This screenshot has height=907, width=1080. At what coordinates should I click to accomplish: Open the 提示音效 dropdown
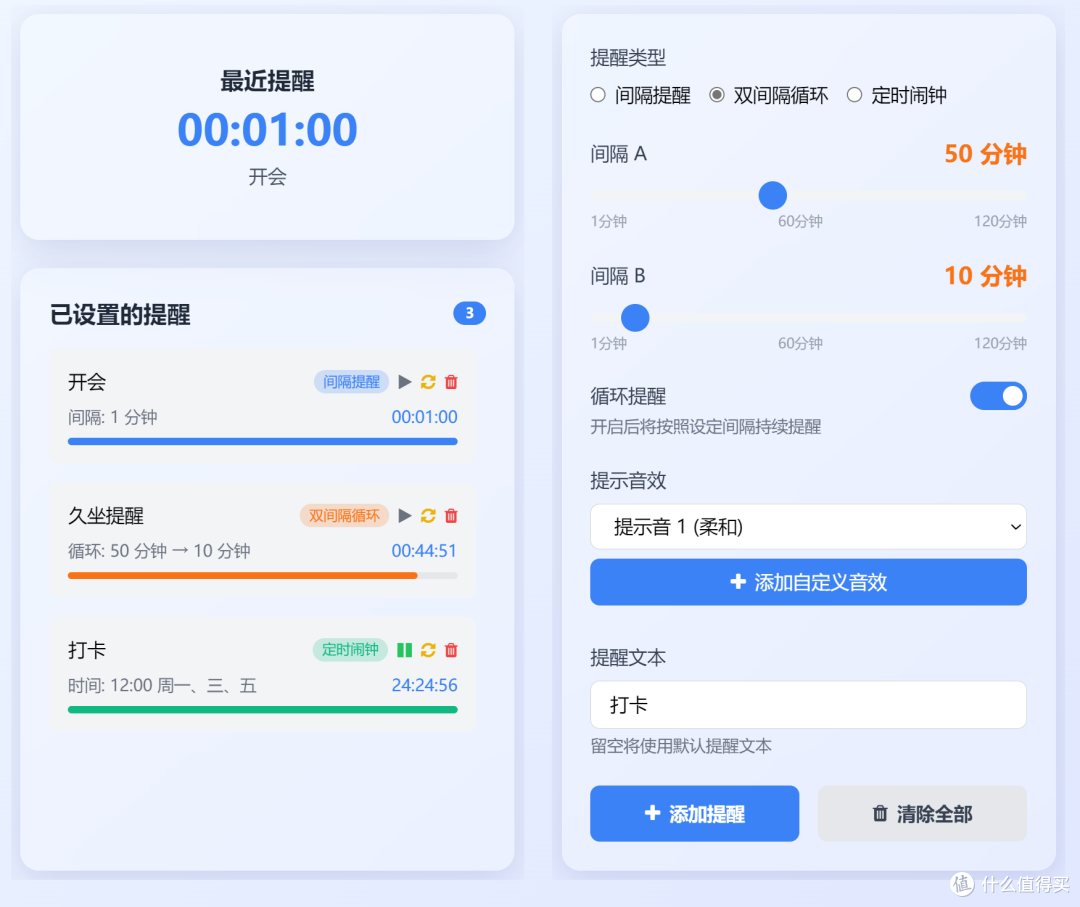point(808,527)
